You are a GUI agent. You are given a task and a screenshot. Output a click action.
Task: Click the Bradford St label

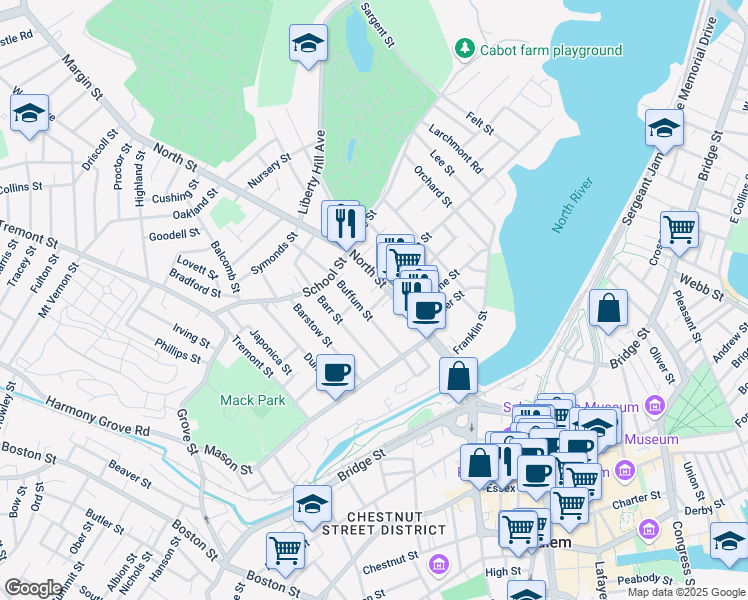[x=195, y=283]
